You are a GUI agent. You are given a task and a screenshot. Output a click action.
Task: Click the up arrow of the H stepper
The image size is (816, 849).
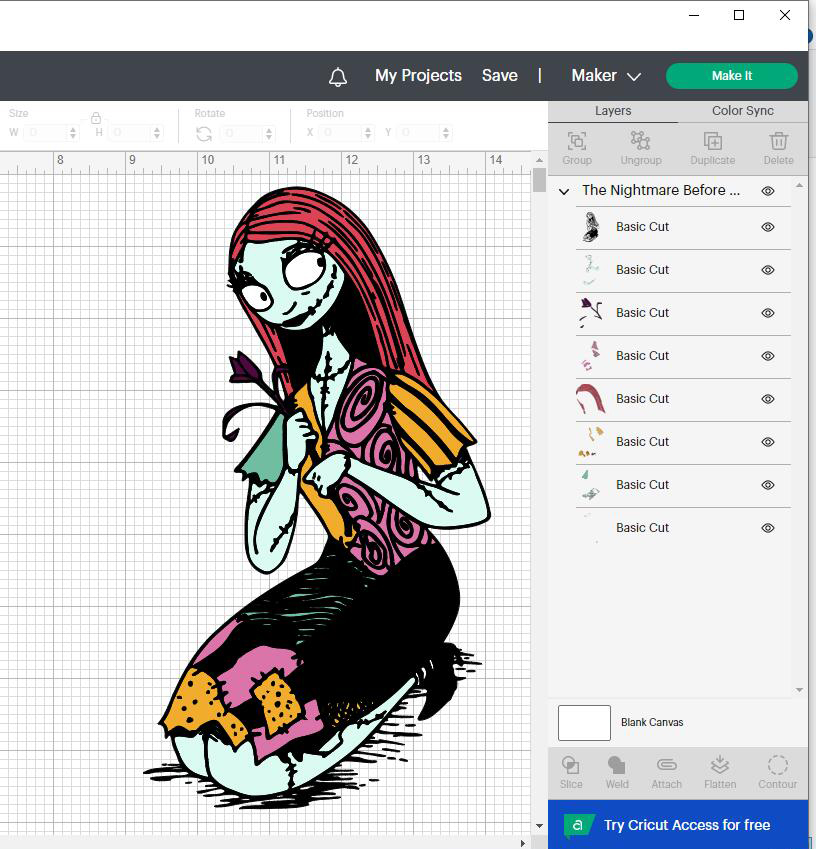(x=157, y=129)
